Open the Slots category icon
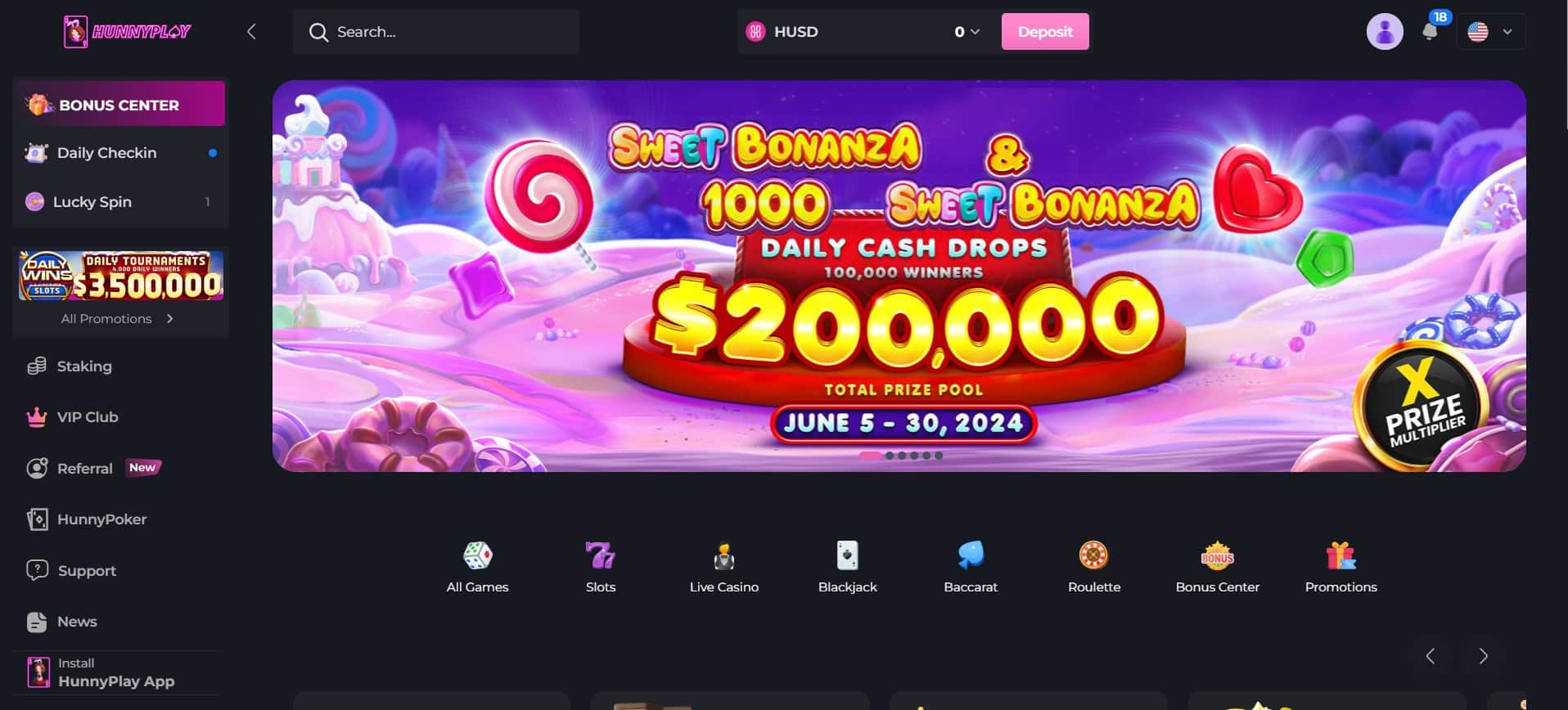The width and height of the screenshot is (1568, 710). pos(600,555)
